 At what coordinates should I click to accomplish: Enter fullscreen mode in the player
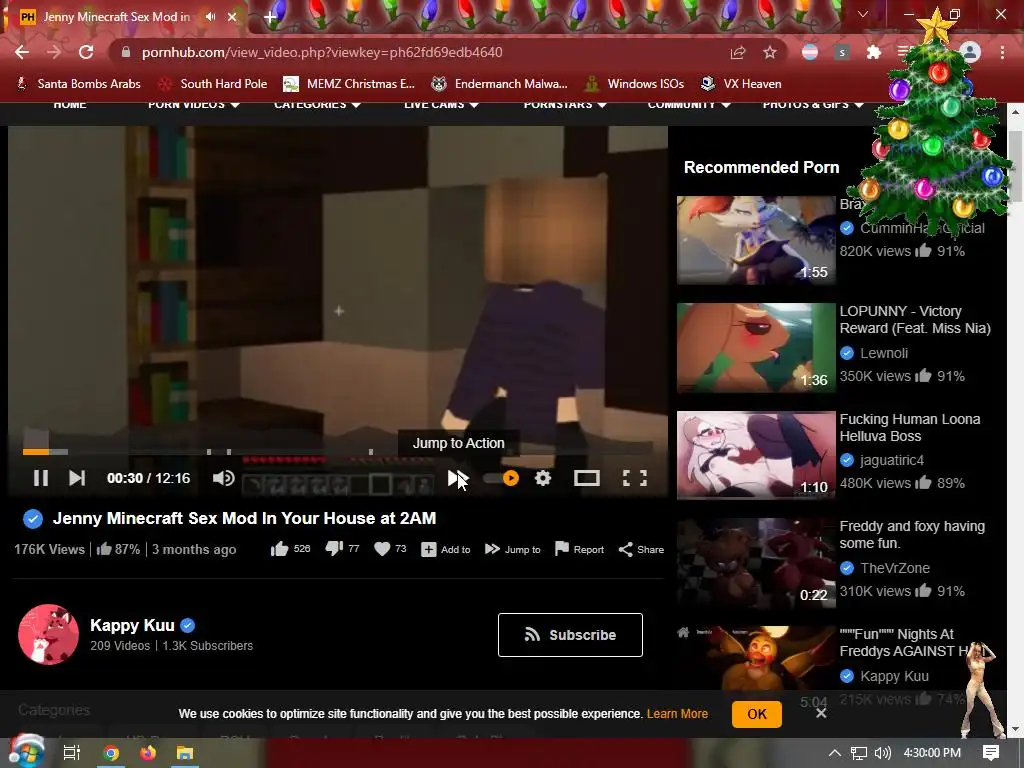[635, 478]
